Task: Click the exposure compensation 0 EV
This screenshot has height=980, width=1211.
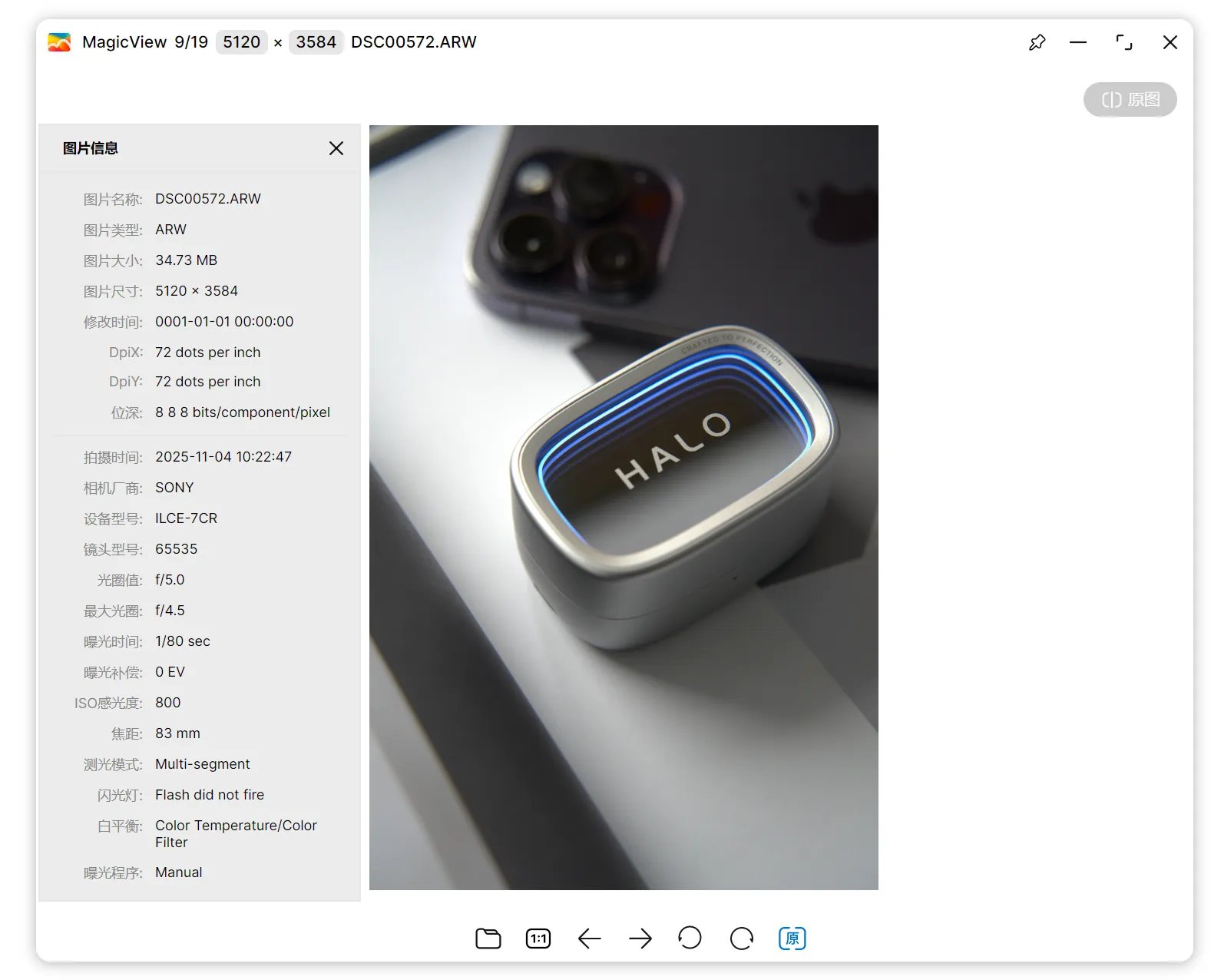Action: pyautogui.click(x=170, y=672)
